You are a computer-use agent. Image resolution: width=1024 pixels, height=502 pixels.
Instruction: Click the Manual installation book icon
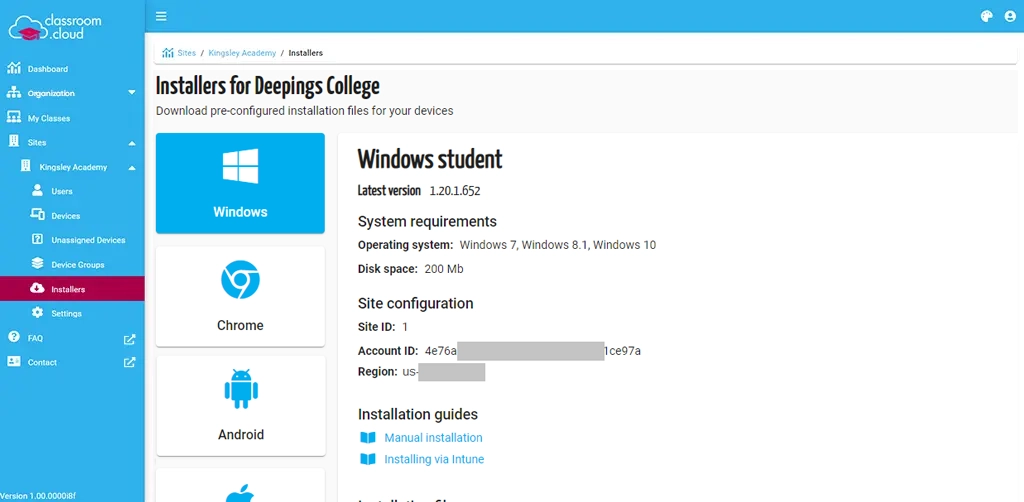368,437
